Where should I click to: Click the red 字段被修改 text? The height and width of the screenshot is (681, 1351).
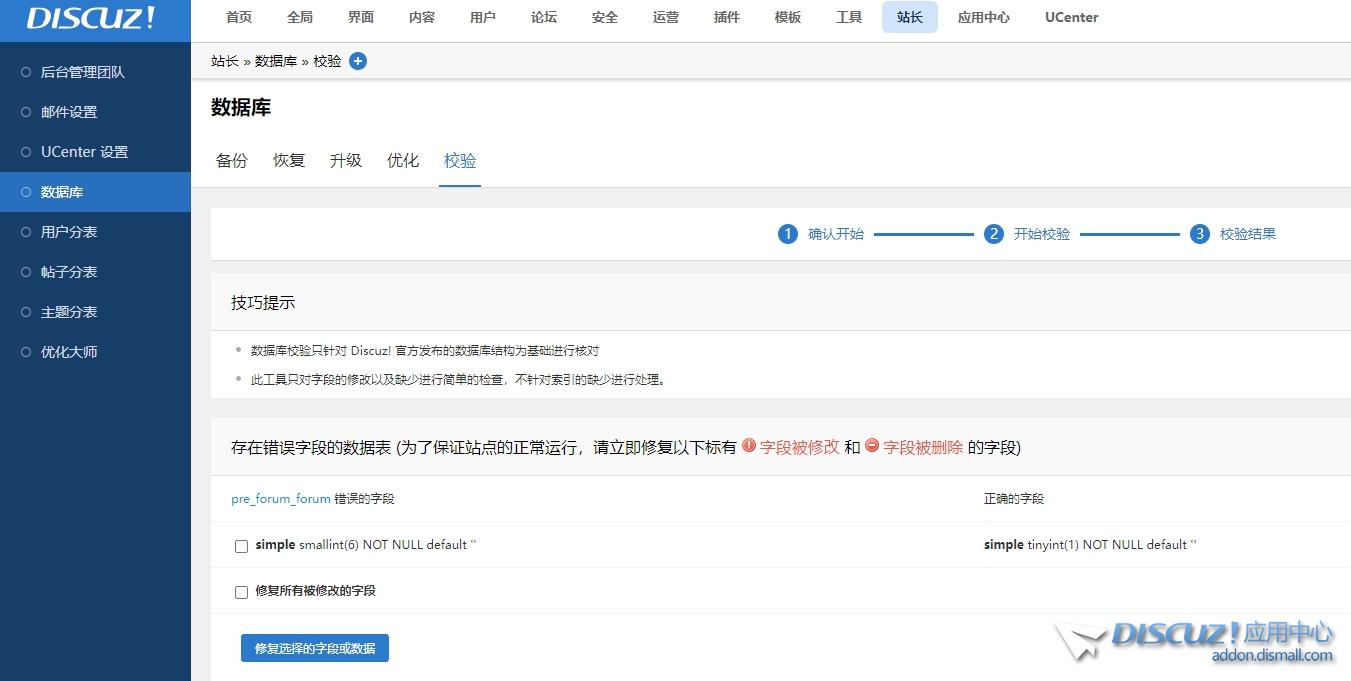tap(800, 447)
